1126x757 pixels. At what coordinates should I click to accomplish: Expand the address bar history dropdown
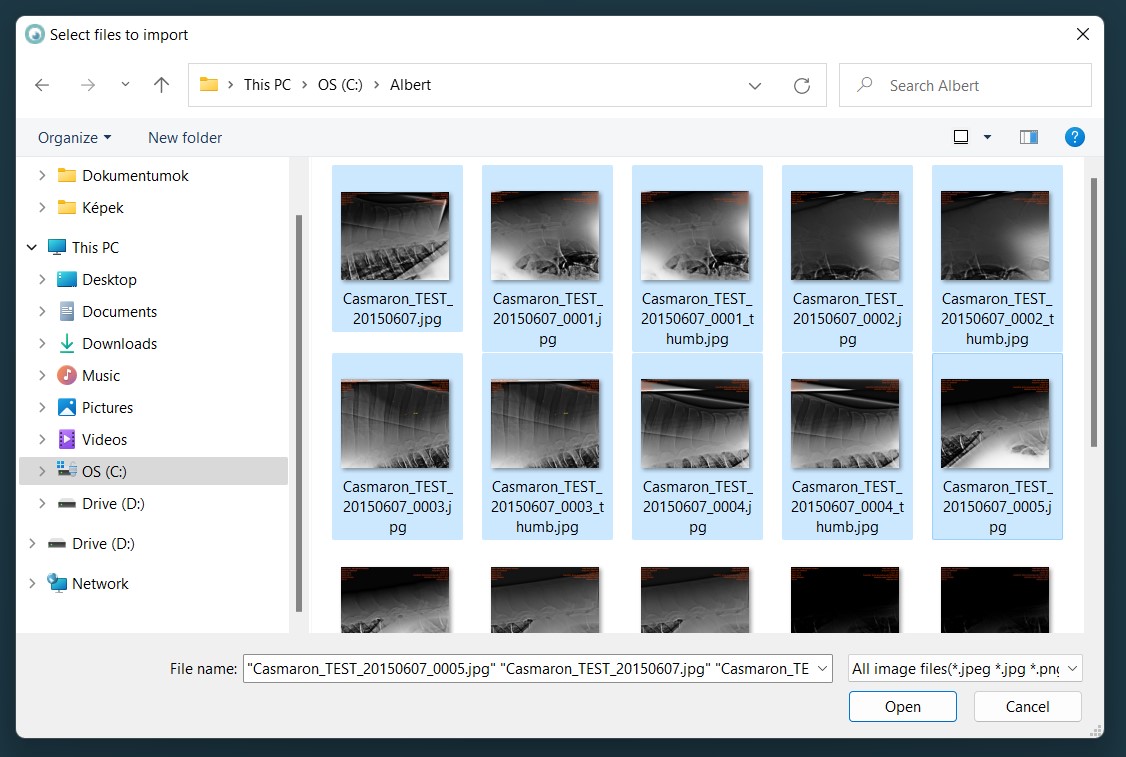click(x=755, y=86)
